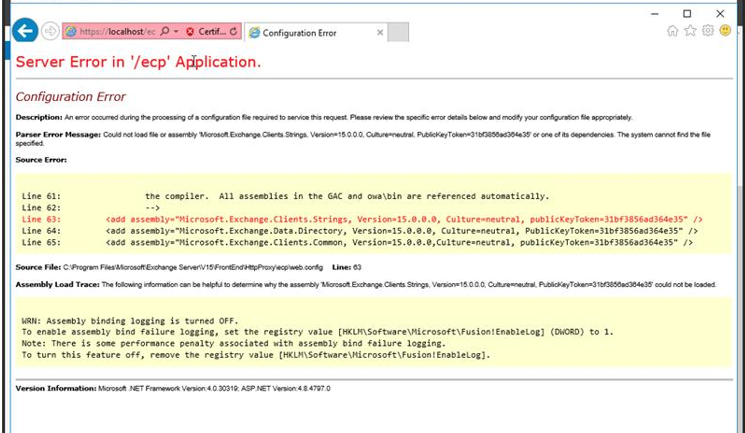The image size is (745, 433).
Task: Click the "Parser Error Message:" label
Action: (x=58, y=135)
